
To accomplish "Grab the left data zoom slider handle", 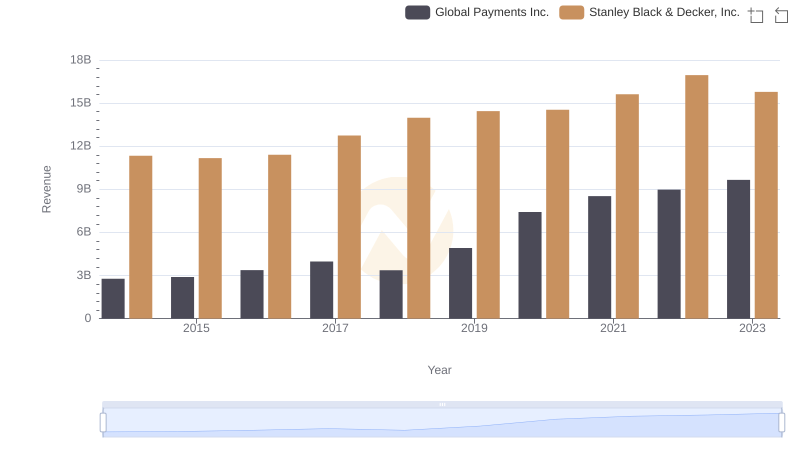I will [103, 423].
